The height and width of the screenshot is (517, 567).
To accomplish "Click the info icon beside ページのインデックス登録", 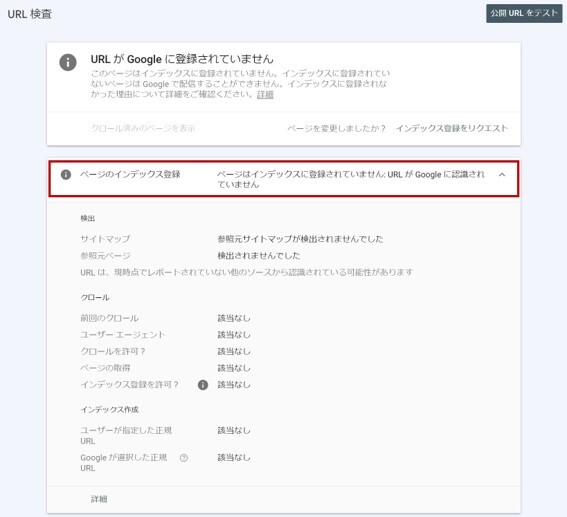I will (x=66, y=175).
